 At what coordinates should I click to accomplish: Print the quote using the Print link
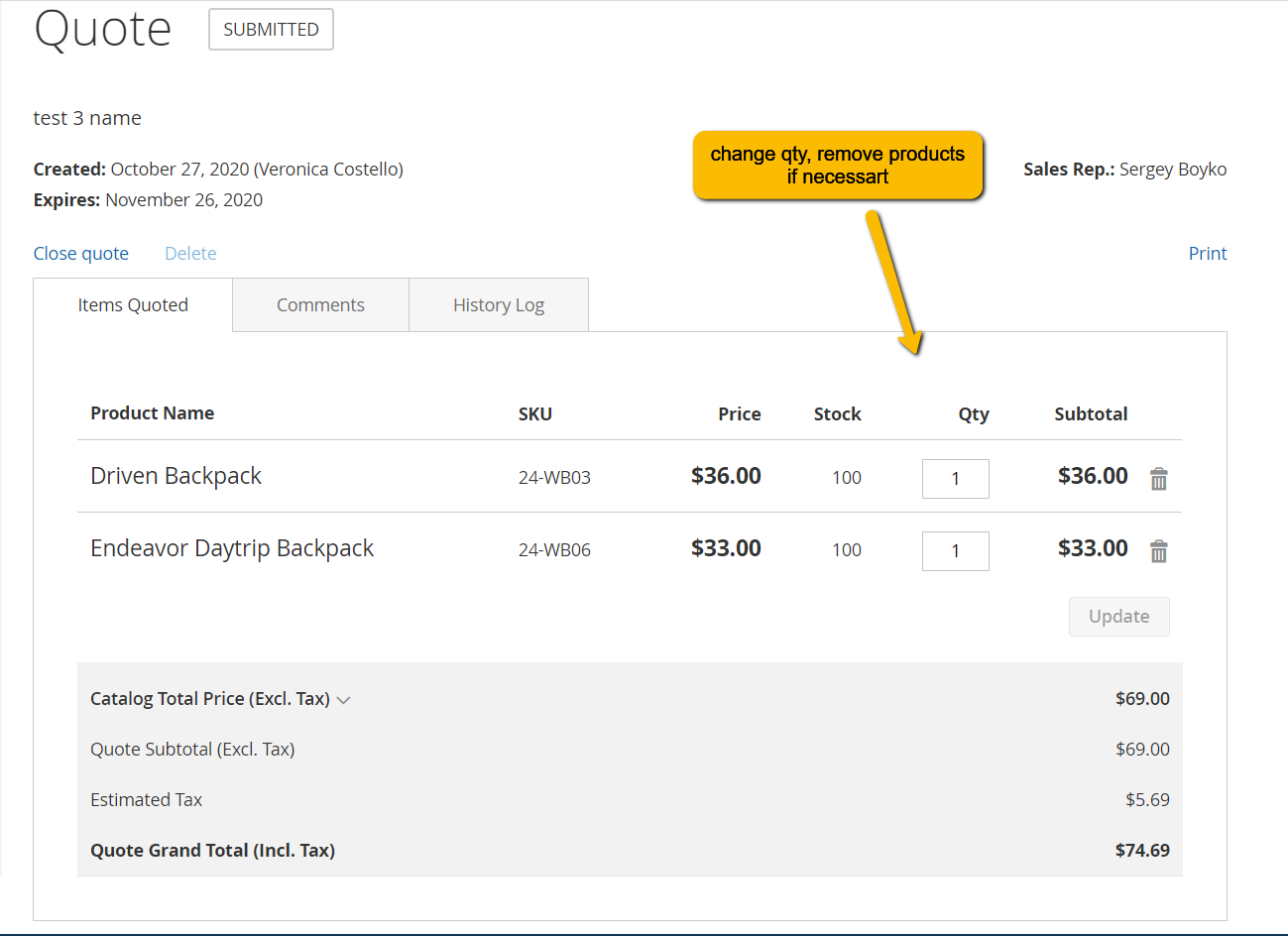[1207, 254]
